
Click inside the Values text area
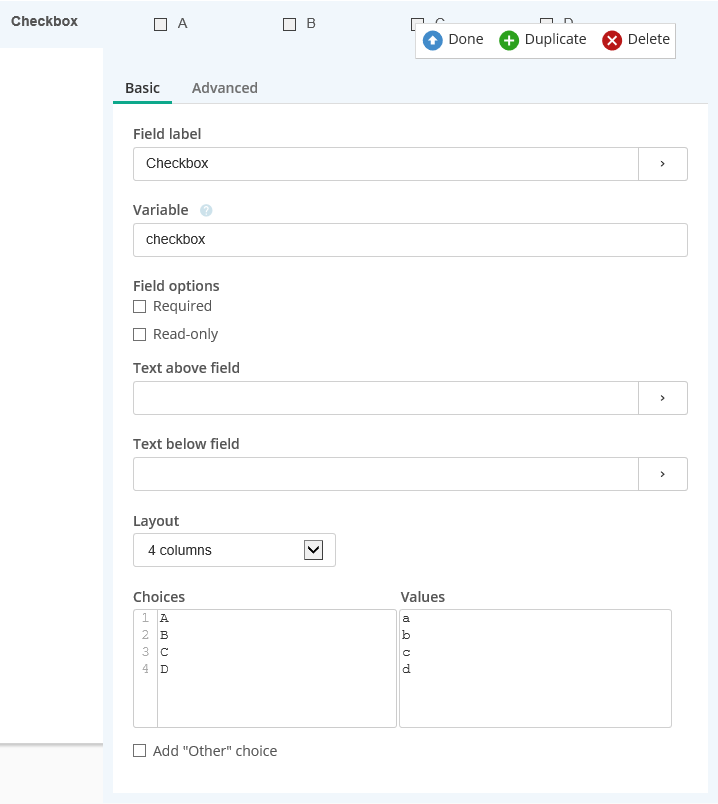pos(535,668)
